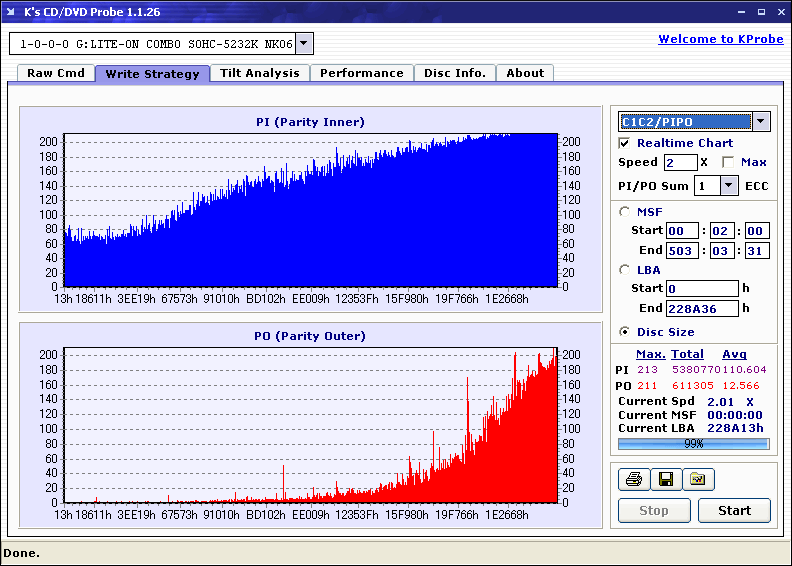This screenshot has height=566, width=792.
Task: Click the PI max value 213
Action: point(647,370)
